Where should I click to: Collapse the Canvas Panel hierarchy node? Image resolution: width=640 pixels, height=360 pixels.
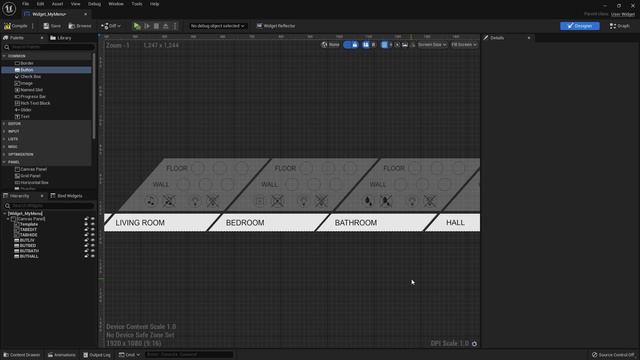tap(8, 219)
